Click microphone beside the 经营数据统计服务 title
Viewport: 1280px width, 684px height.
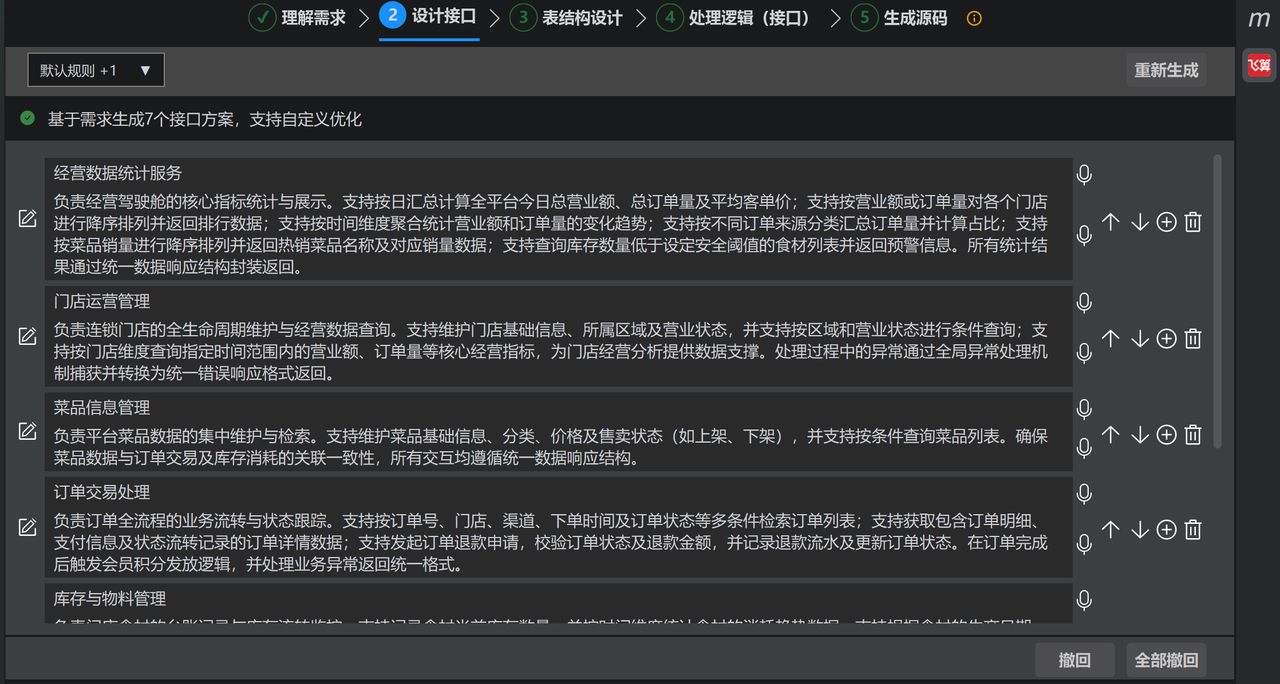point(1084,175)
